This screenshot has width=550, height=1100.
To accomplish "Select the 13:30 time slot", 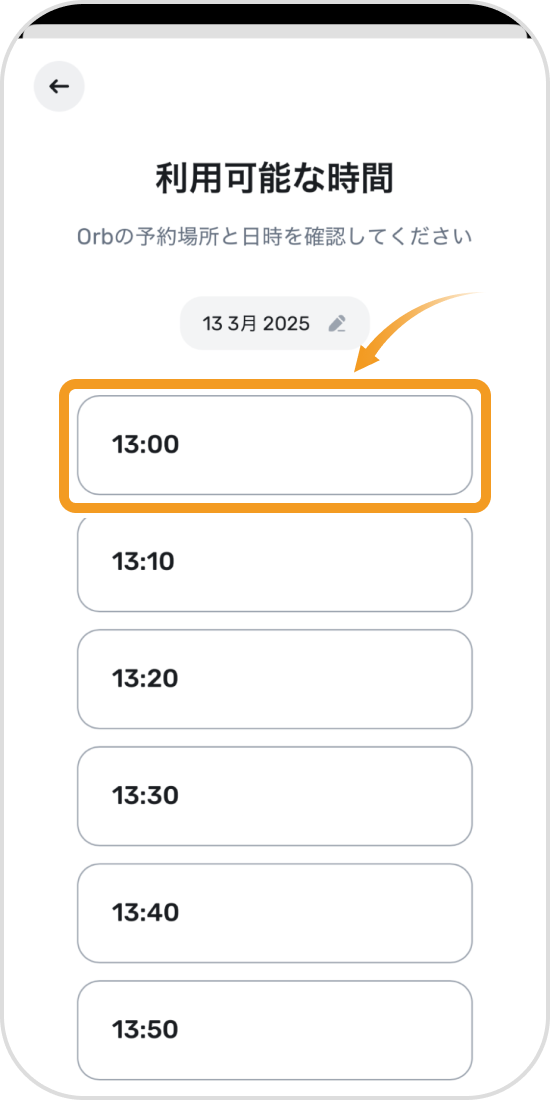I will point(275,796).
